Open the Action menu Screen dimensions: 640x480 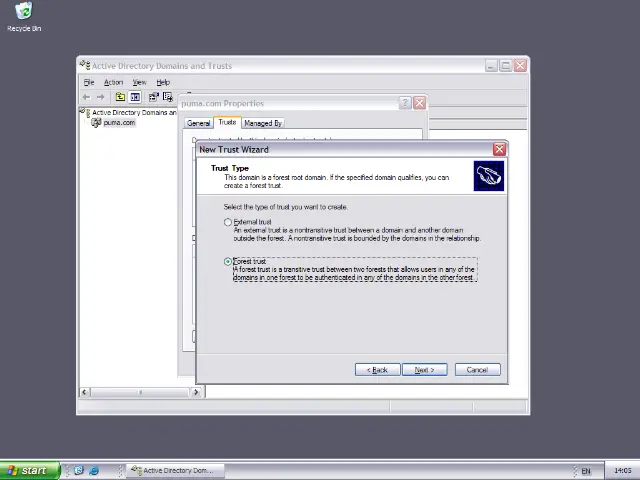(113, 82)
